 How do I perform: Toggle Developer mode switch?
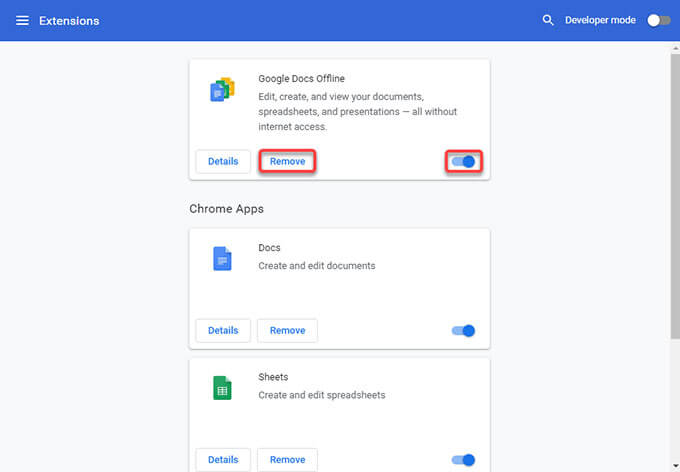(x=659, y=20)
